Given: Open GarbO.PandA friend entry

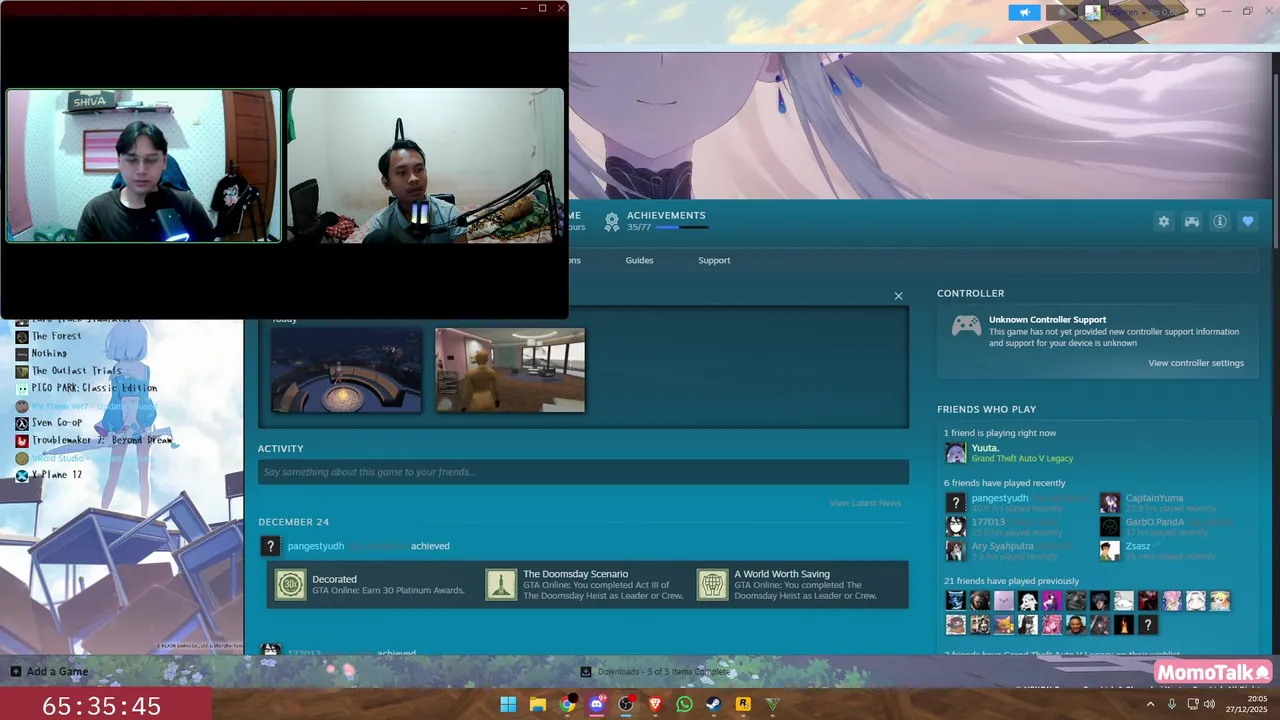Looking at the screenshot, I should pyautogui.click(x=1155, y=522).
